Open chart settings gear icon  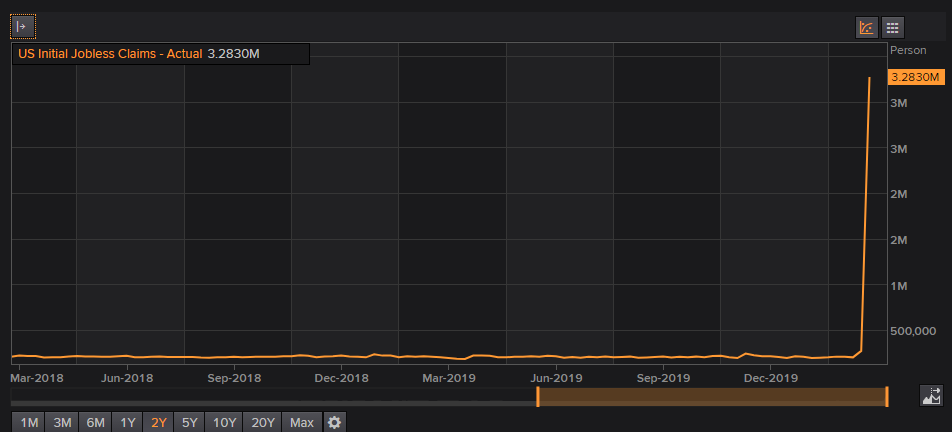pos(335,422)
